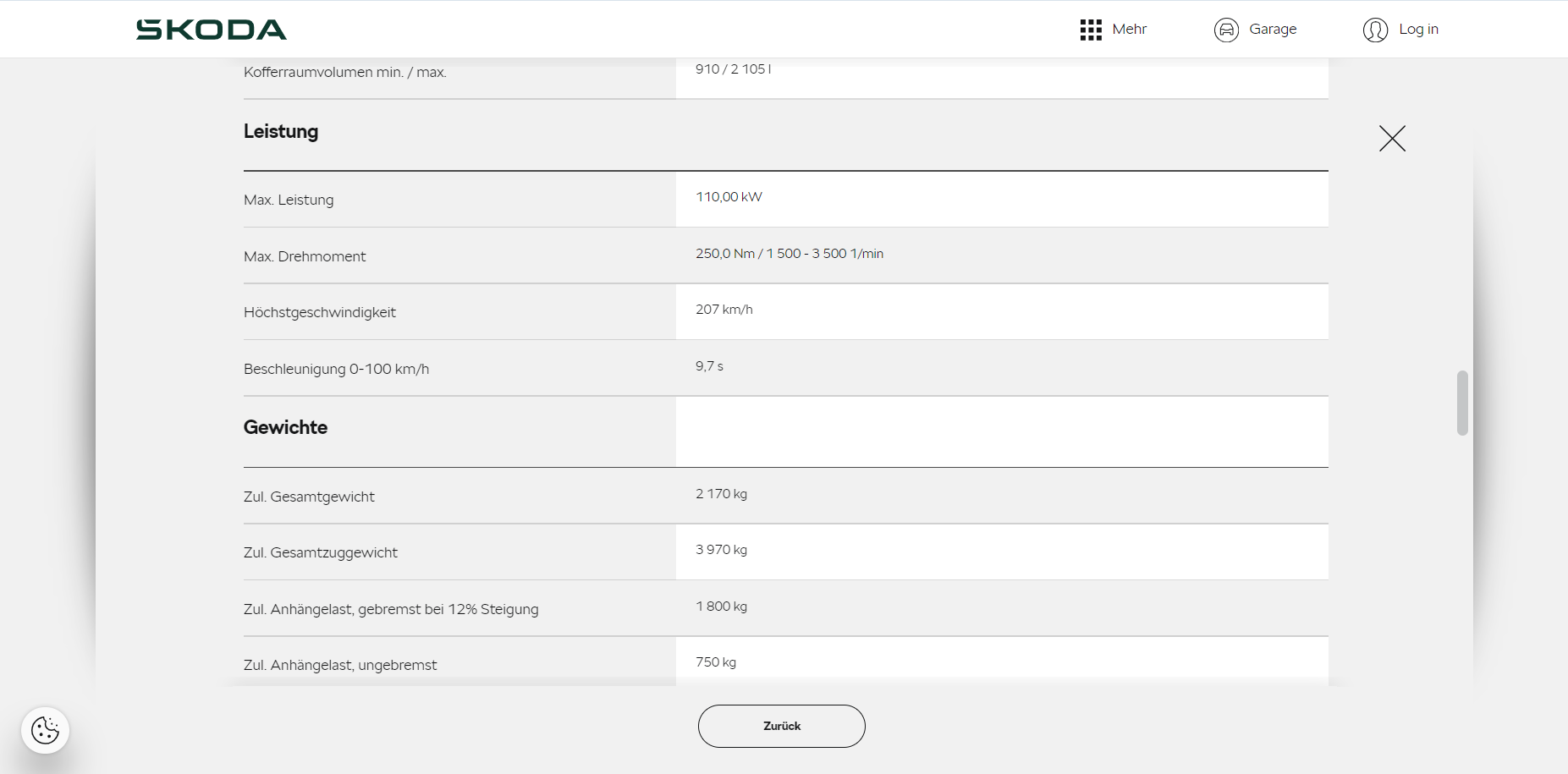1568x774 pixels.
Task: Click the page scrollbar thumb
Action: tap(1462, 403)
